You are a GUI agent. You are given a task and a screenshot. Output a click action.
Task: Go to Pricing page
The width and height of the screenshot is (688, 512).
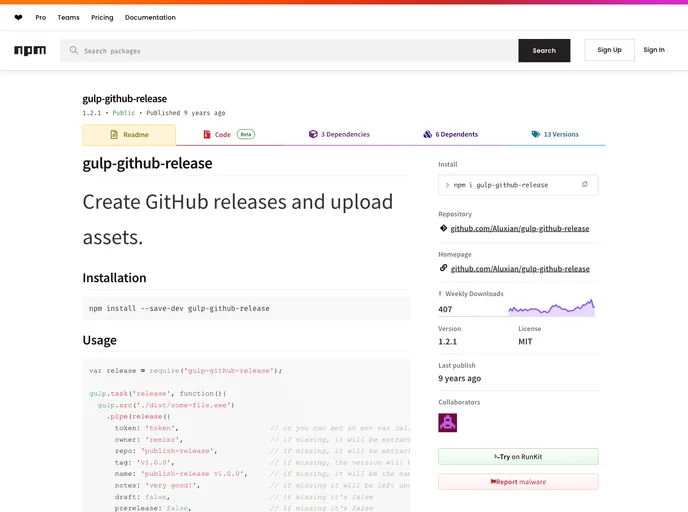pos(102,18)
